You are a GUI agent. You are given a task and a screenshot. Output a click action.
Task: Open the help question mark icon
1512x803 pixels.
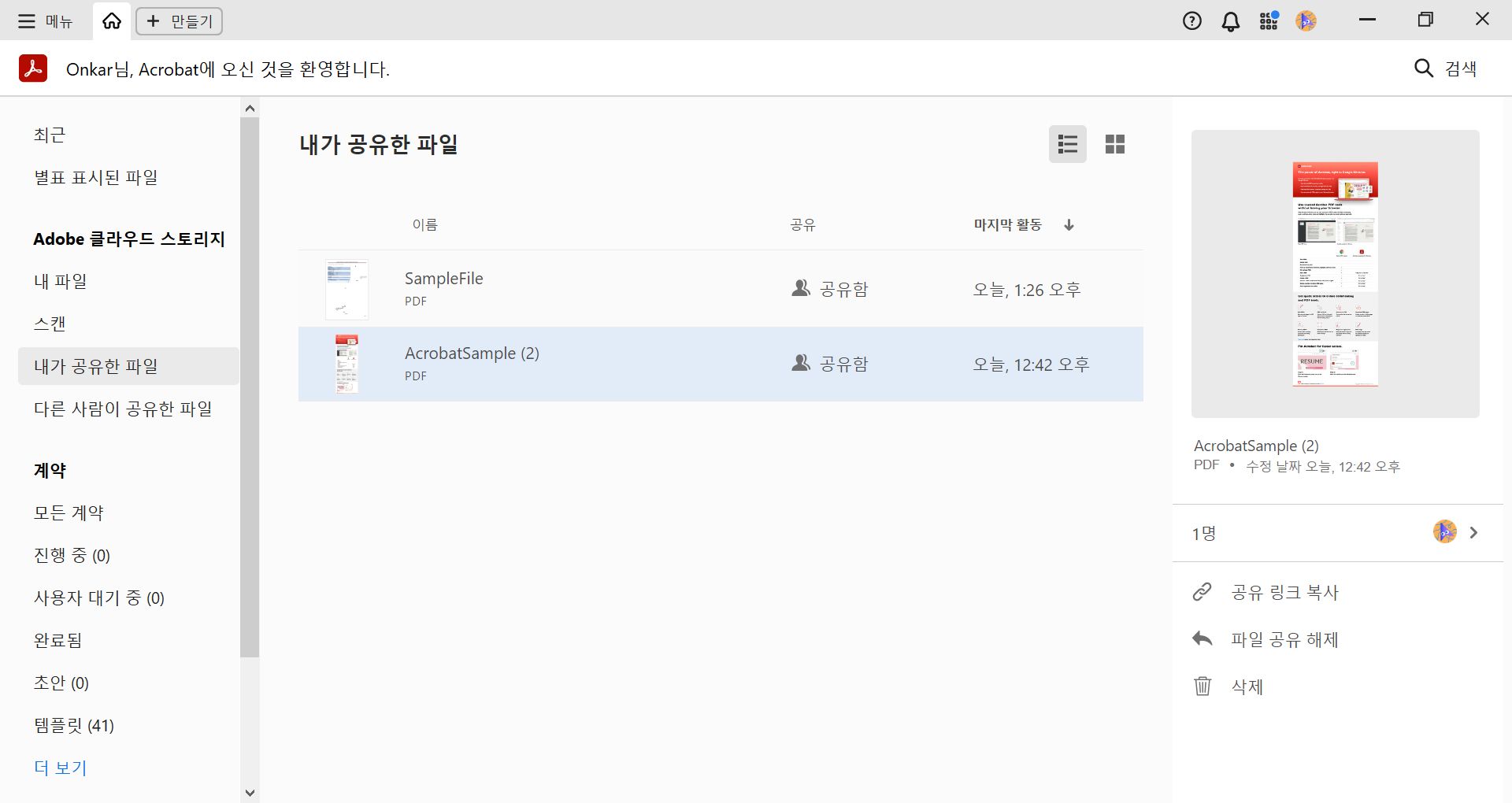[1192, 20]
